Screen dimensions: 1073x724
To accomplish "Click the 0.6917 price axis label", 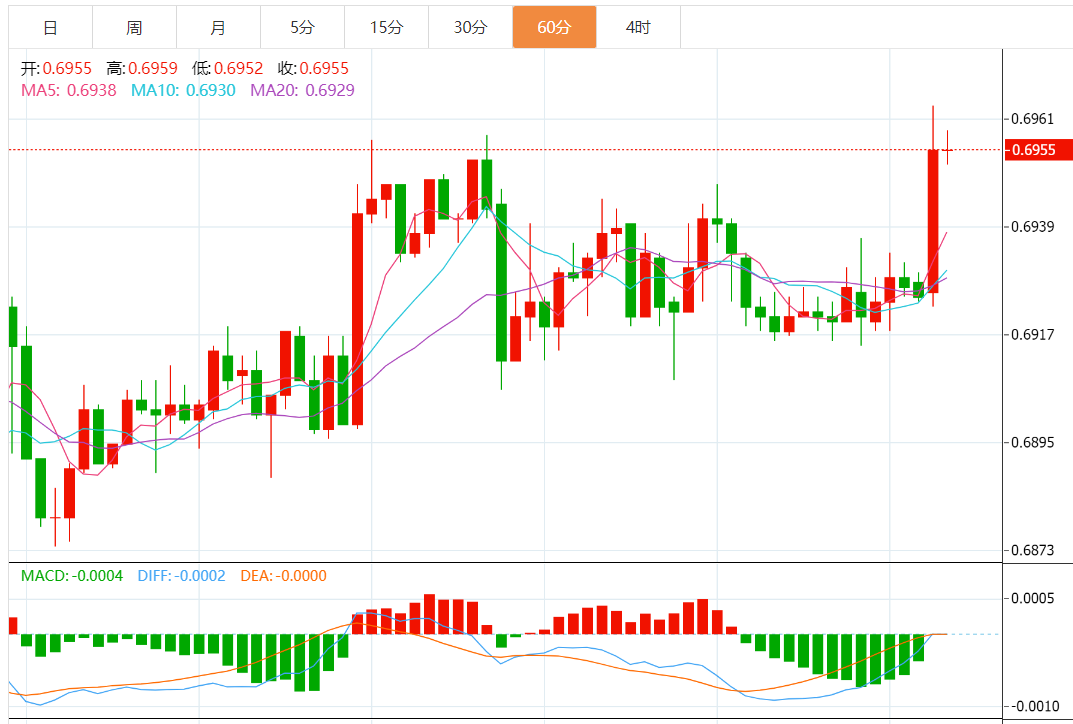I will point(1033,335).
